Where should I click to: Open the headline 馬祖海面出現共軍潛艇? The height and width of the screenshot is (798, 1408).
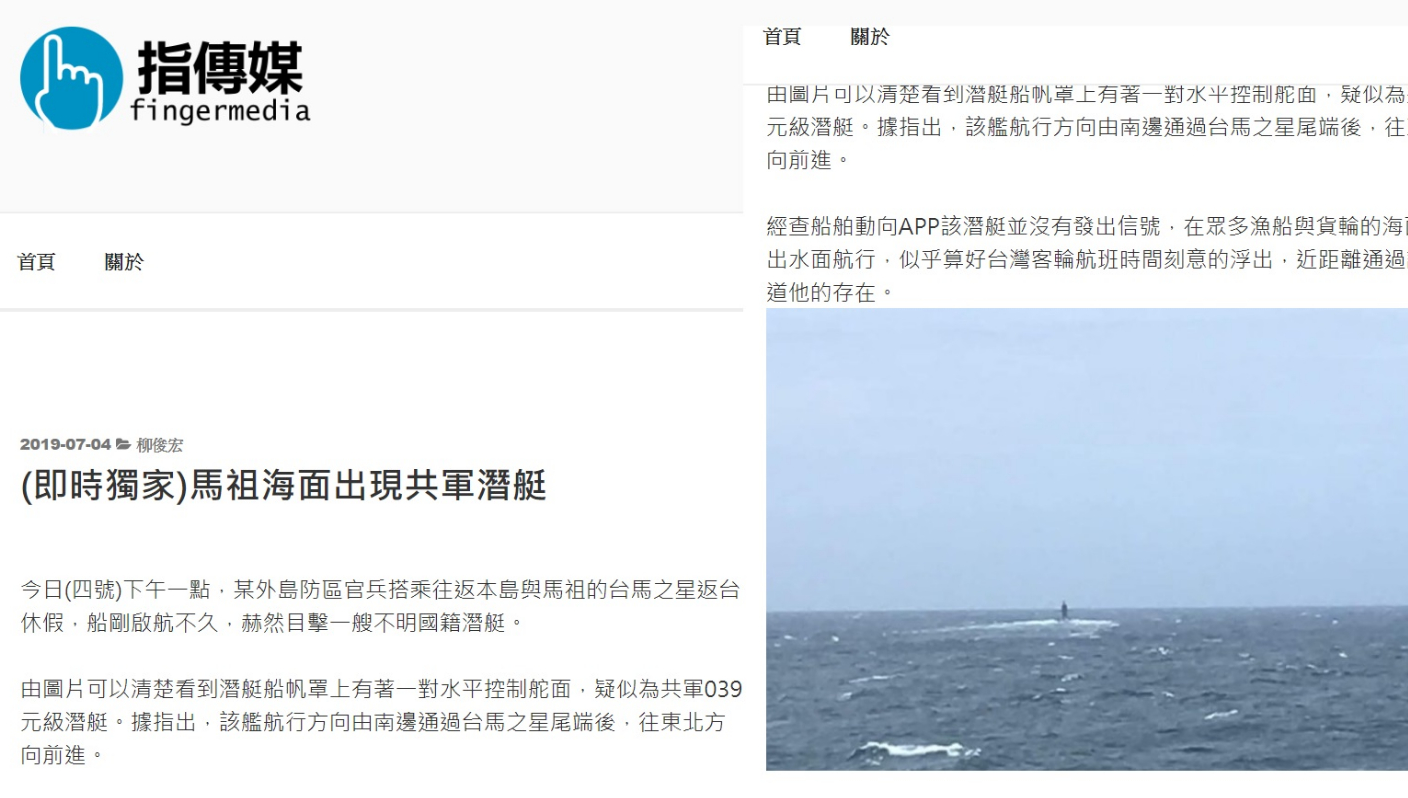pyautogui.click(x=283, y=486)
